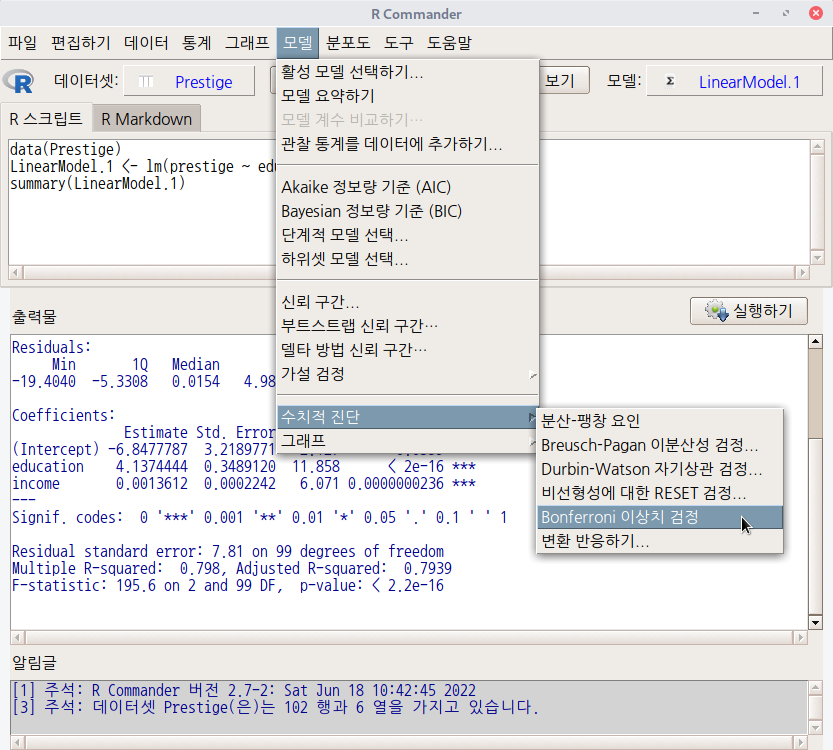Choose 활성 모델 선택하기 menu entry
The width and height of the screenshot is (833, 750).
407,72
